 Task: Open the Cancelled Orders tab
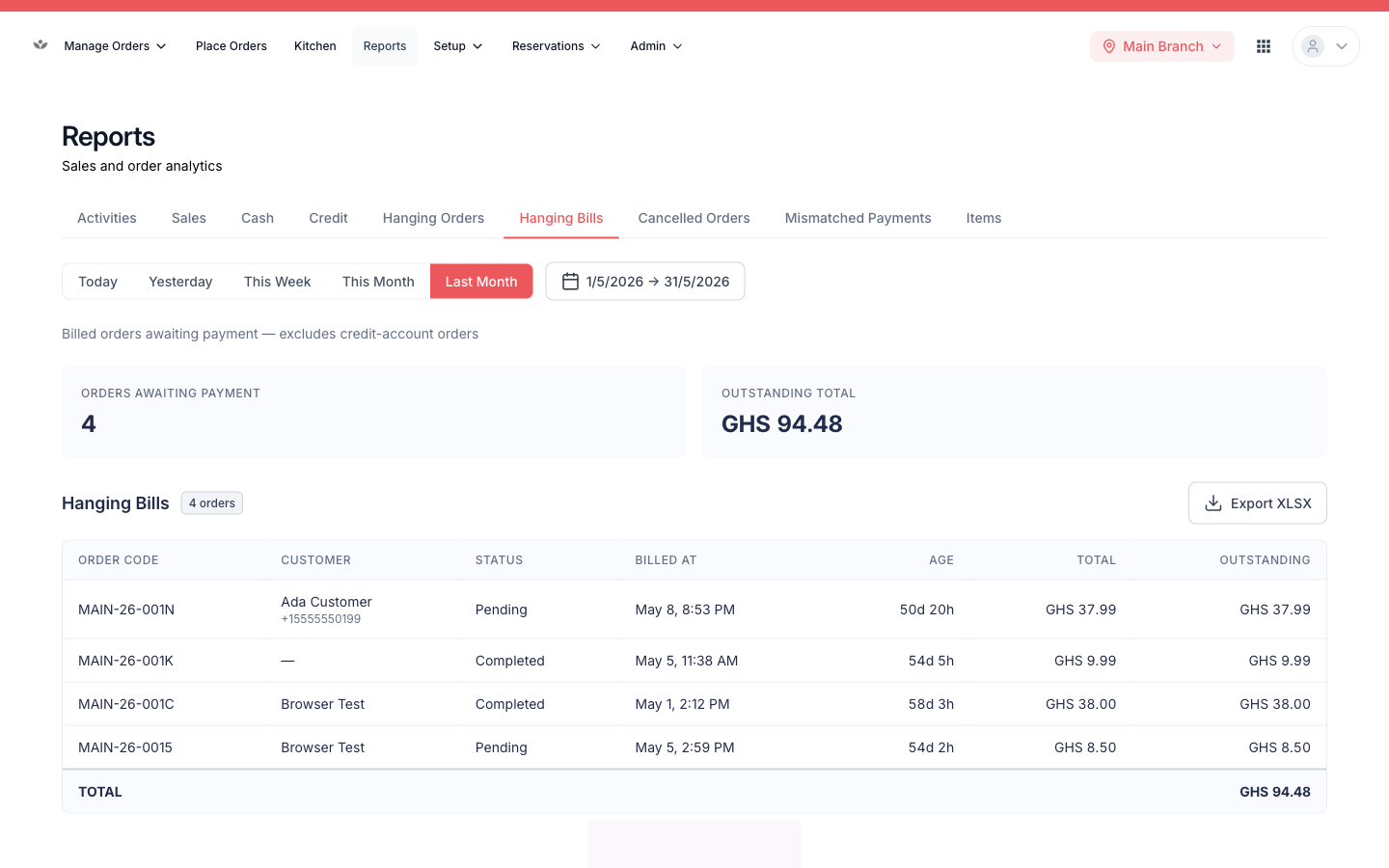click(694, 218)
